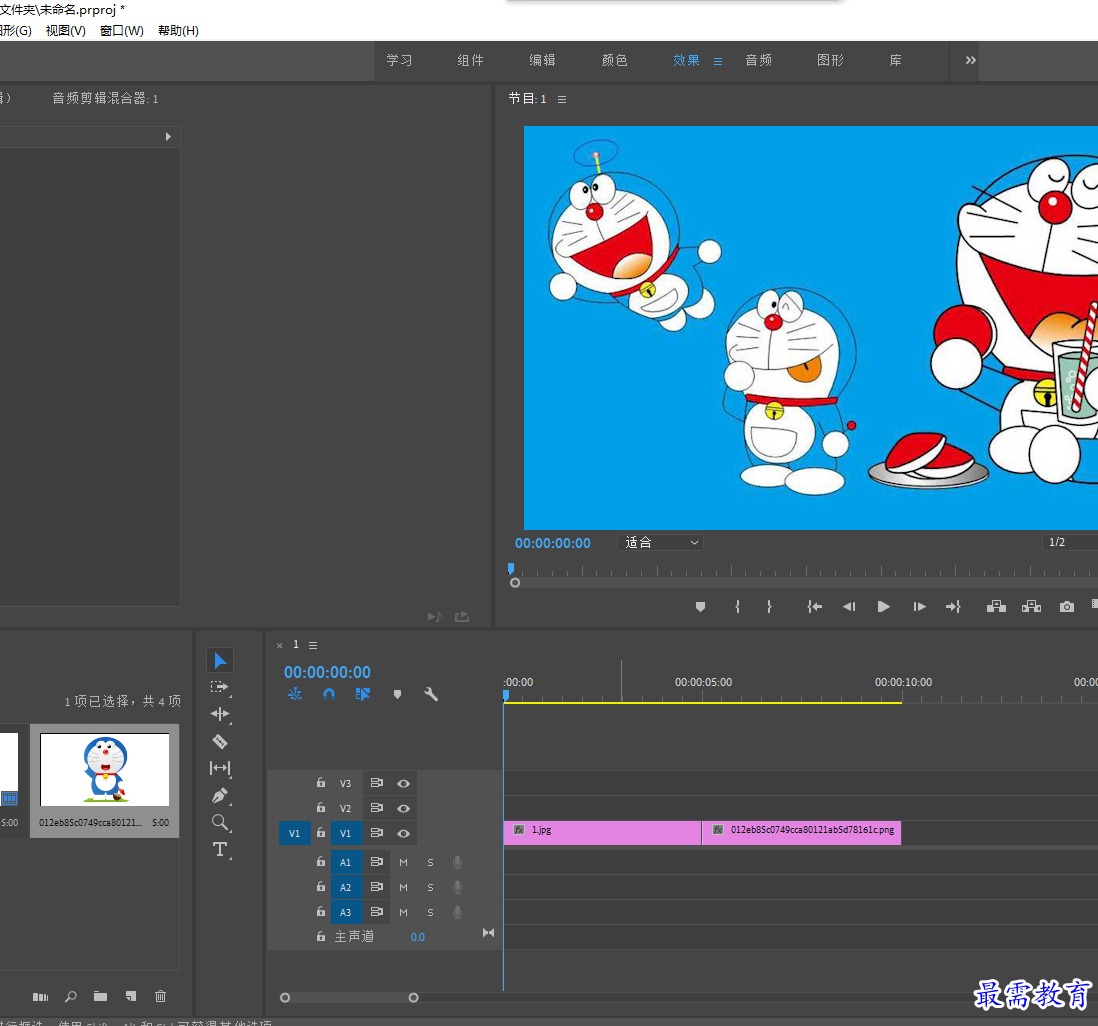
Task: Mute audio track A1
Action: 403,863
